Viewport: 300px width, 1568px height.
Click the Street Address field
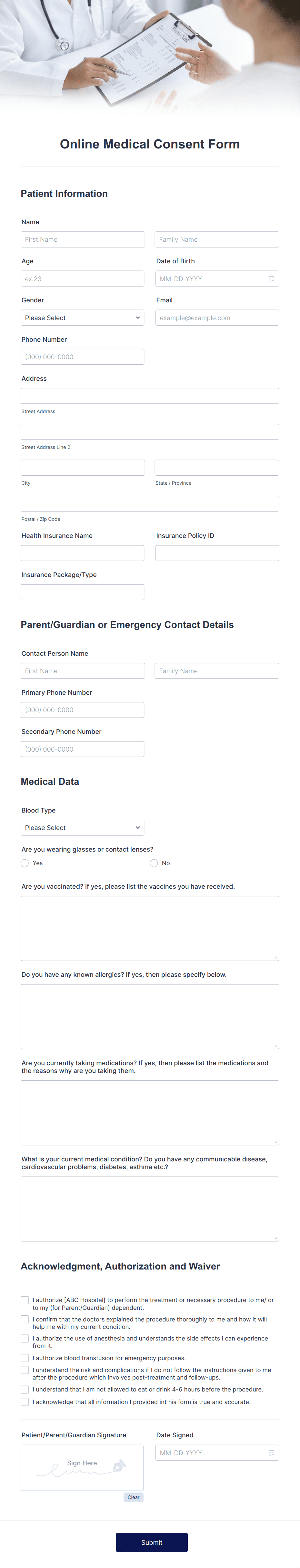pos(150,396)
